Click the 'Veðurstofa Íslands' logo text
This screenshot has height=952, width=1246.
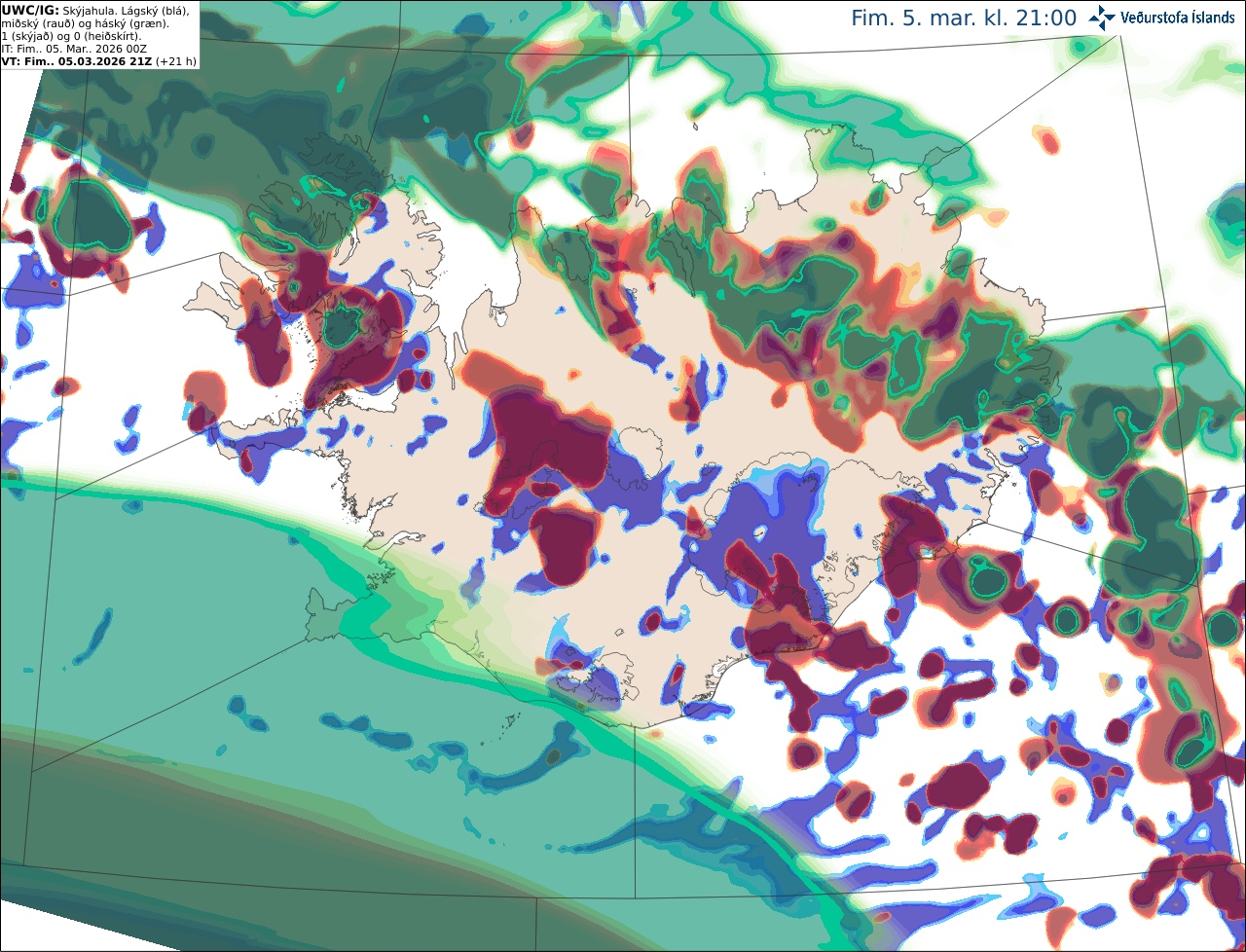tap(1177, 18)
